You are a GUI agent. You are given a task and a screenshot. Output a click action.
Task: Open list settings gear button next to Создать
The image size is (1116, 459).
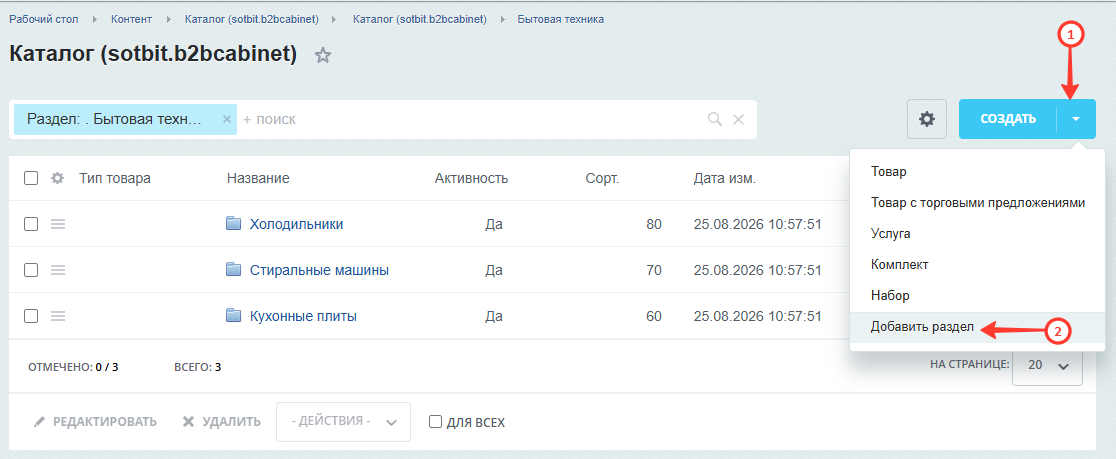coord(927,119)
